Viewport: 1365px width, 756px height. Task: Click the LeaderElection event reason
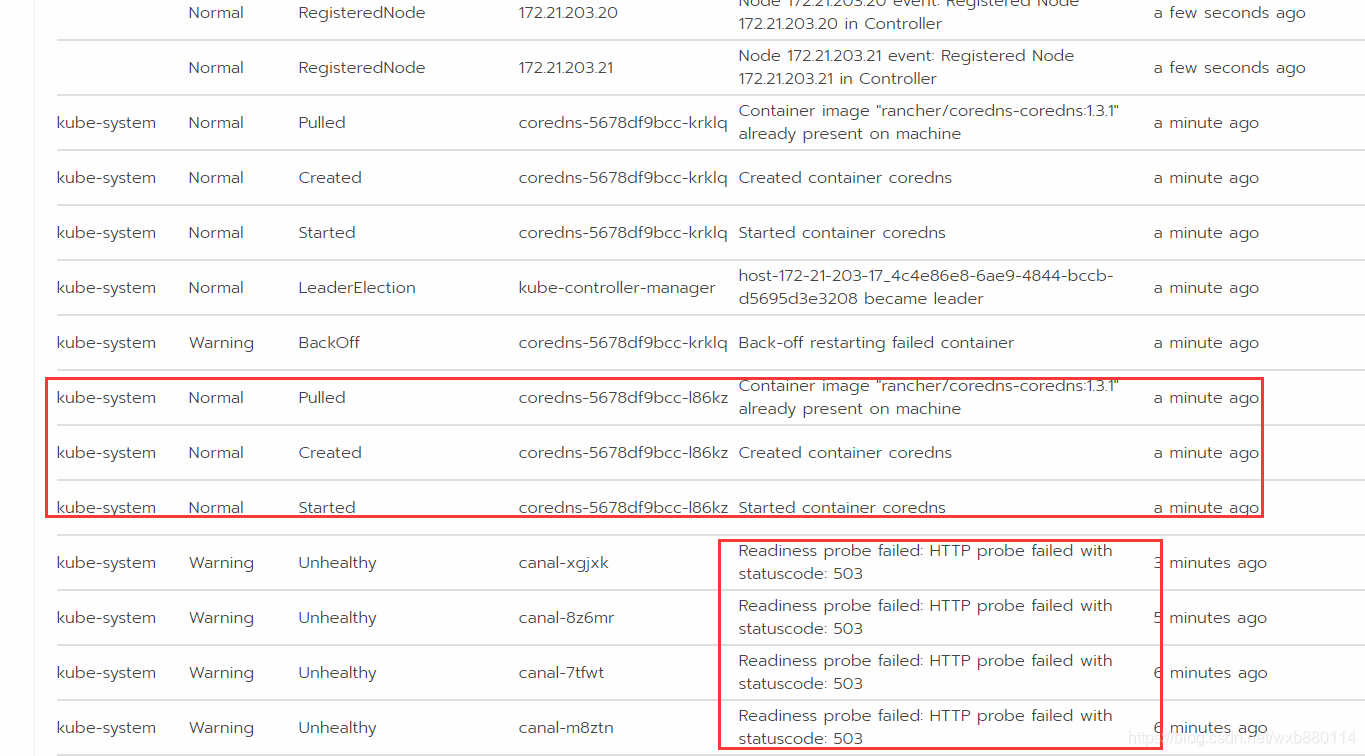tap(356, 287)
